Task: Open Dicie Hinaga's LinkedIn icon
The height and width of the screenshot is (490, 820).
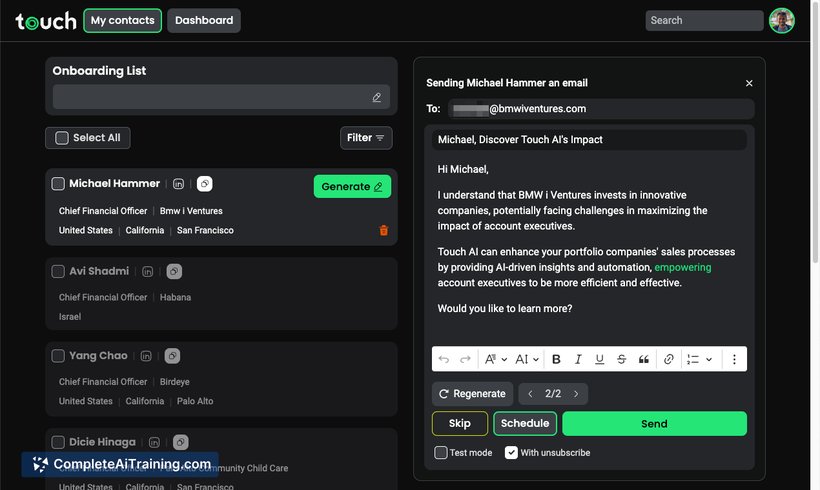Action: pyautogui.click(x=154, y=442)
